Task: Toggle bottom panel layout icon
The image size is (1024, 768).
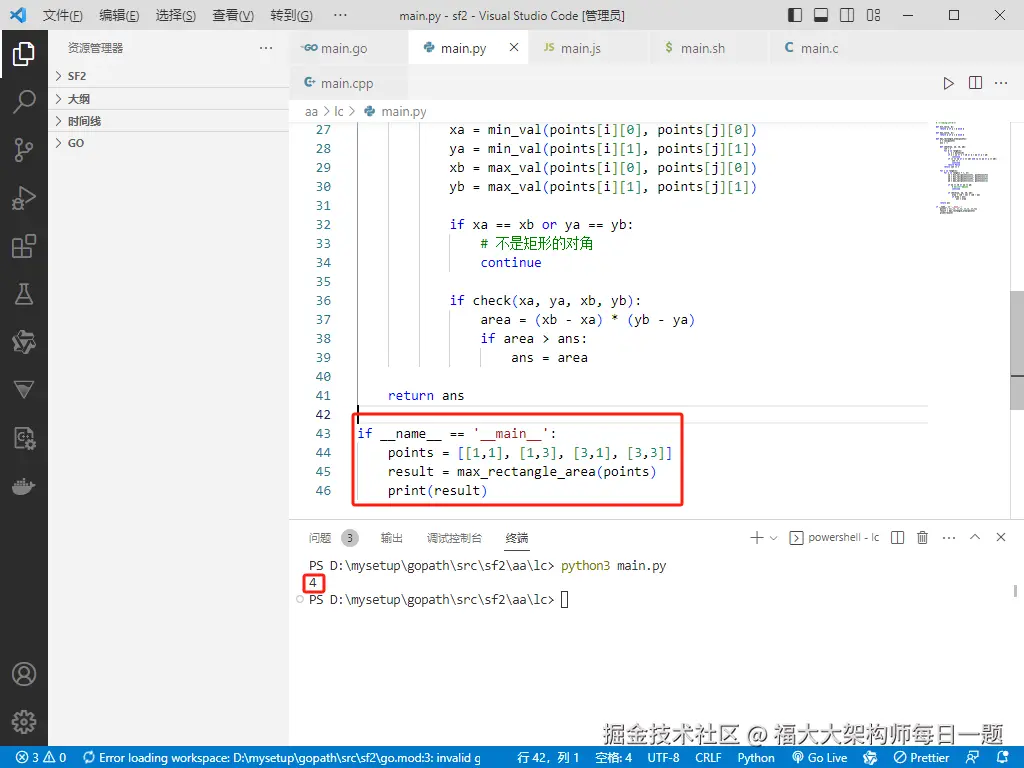Action: pyautogui.click(x=821, y=15)
